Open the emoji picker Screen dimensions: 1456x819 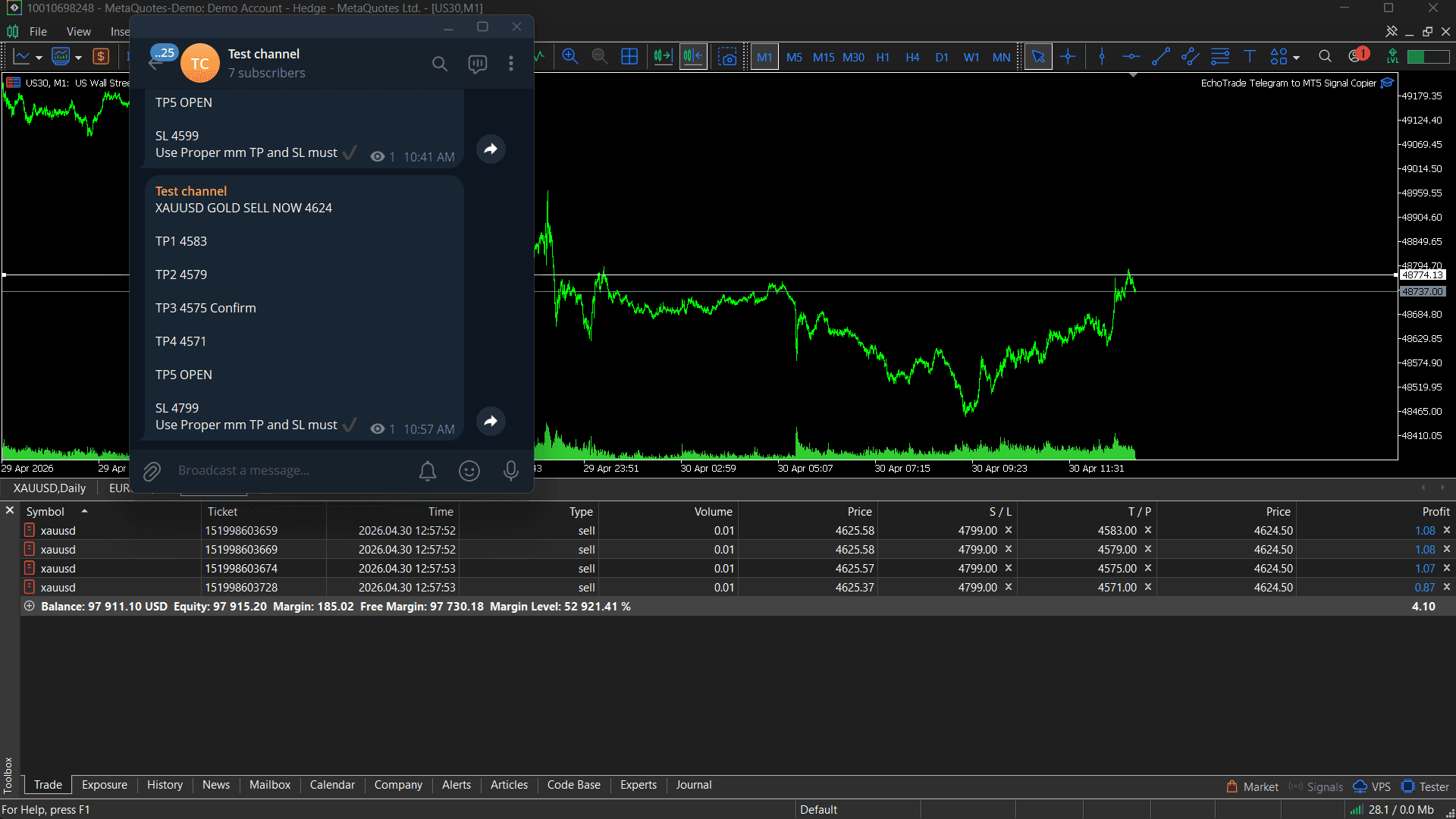click(x=469, y=471)
